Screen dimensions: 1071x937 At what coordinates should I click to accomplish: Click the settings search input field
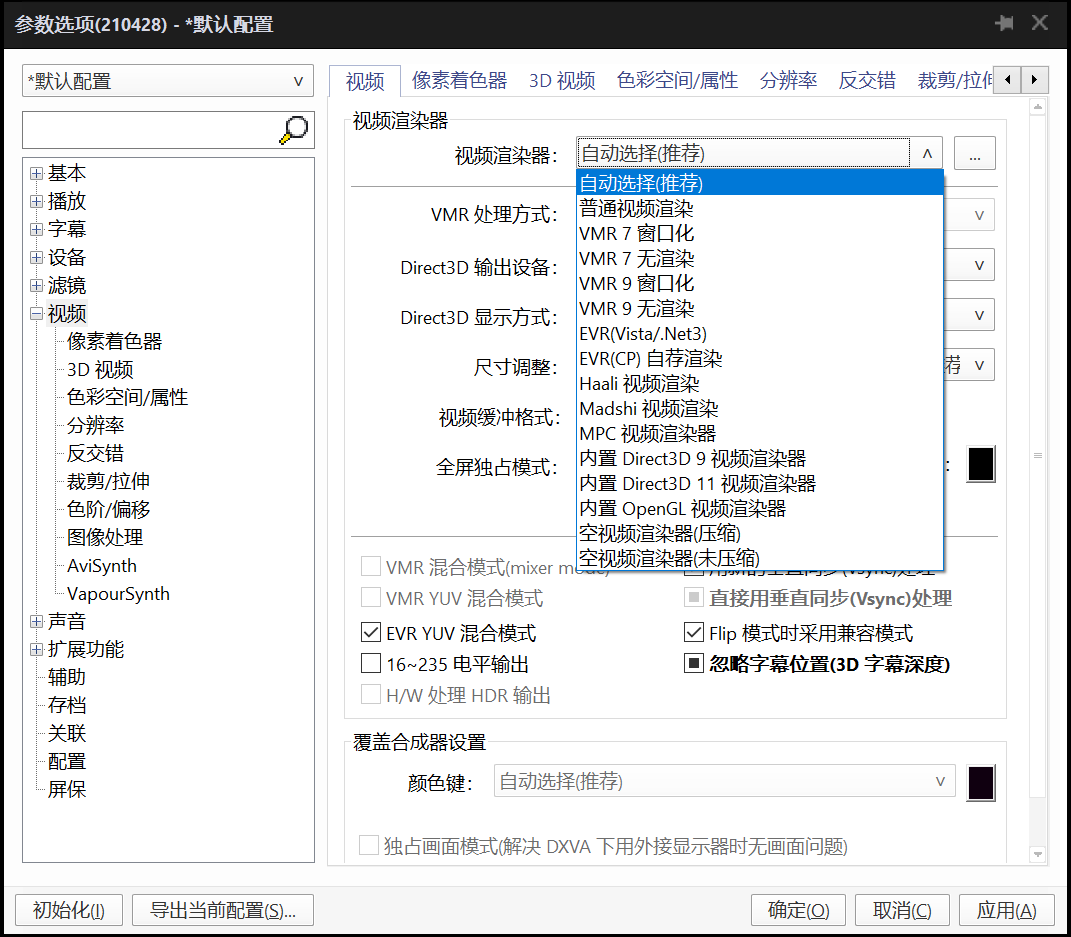(150, 130)
